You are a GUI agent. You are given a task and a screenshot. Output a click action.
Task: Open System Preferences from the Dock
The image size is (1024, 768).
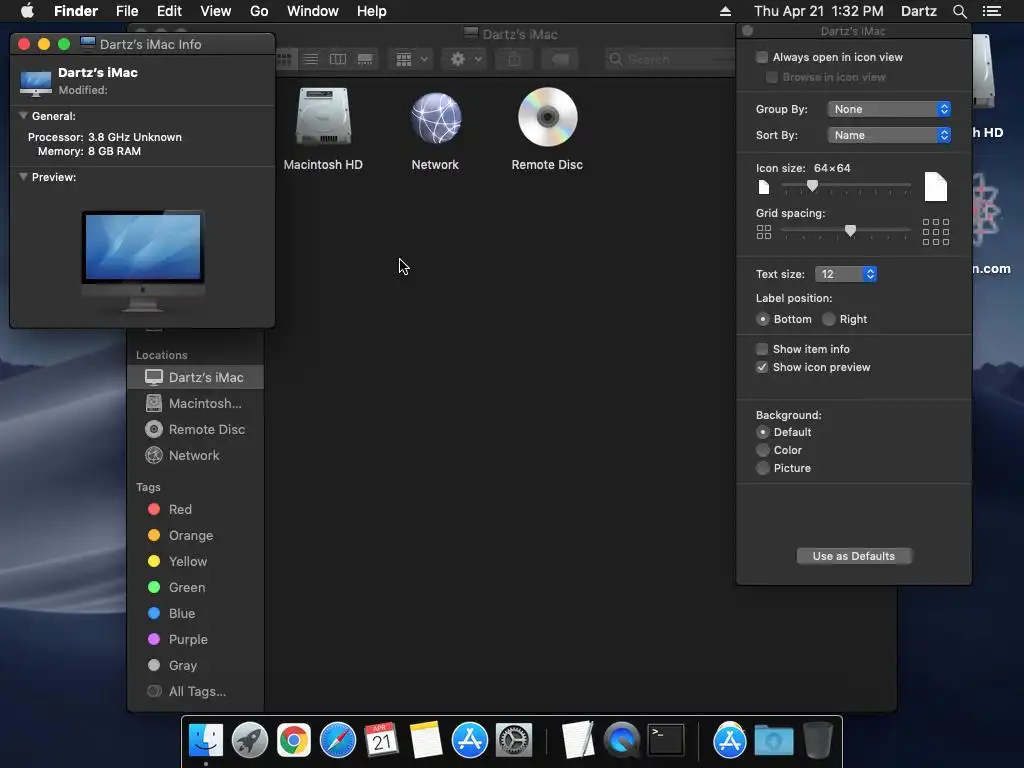point(514,740)
